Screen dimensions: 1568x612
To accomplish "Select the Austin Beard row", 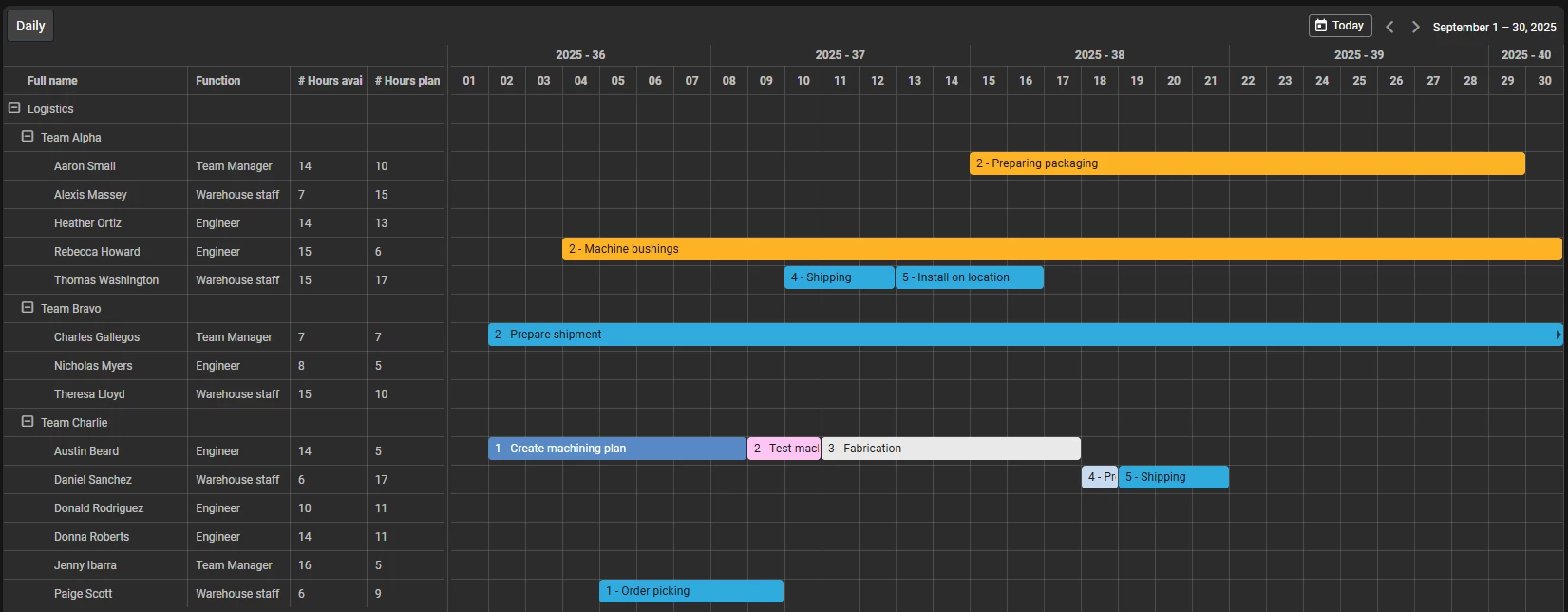I will tap(223, 450).
